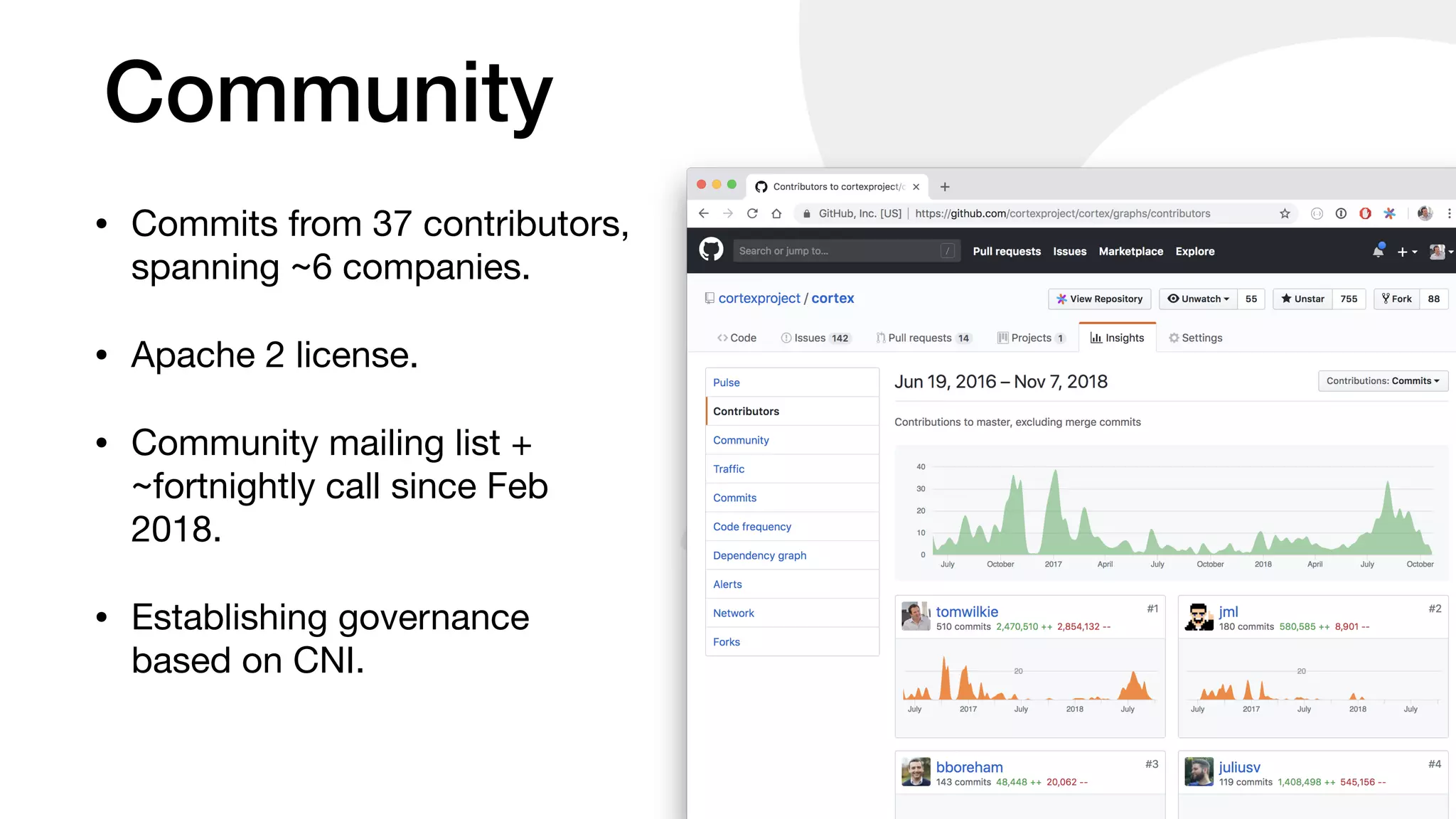
Task: Open Pull requests in top navigation
Action: (x=1007, y=252)
